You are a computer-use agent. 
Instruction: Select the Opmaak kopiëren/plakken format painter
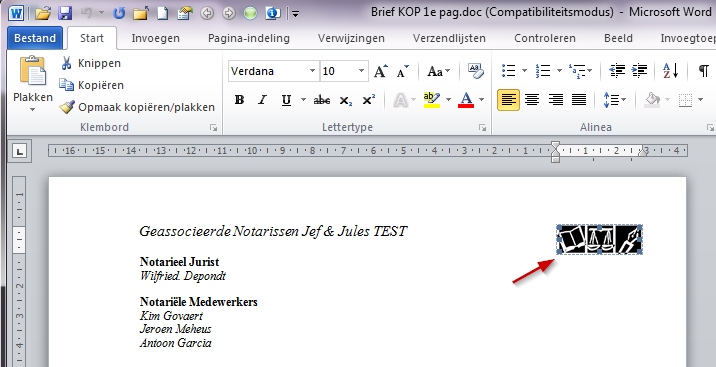(x=137, y=107)
